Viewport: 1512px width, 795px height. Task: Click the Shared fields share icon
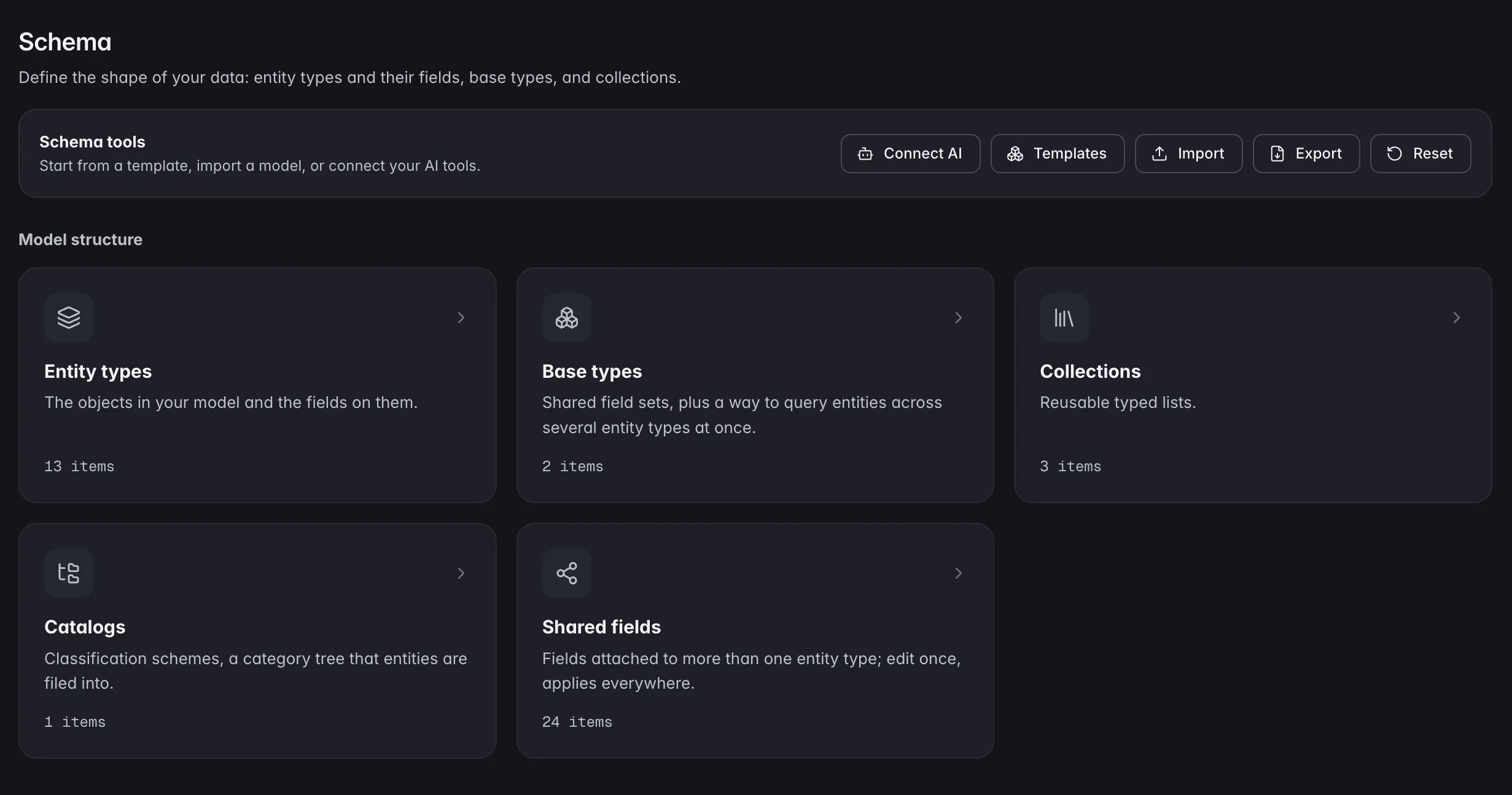pos(566,573)
